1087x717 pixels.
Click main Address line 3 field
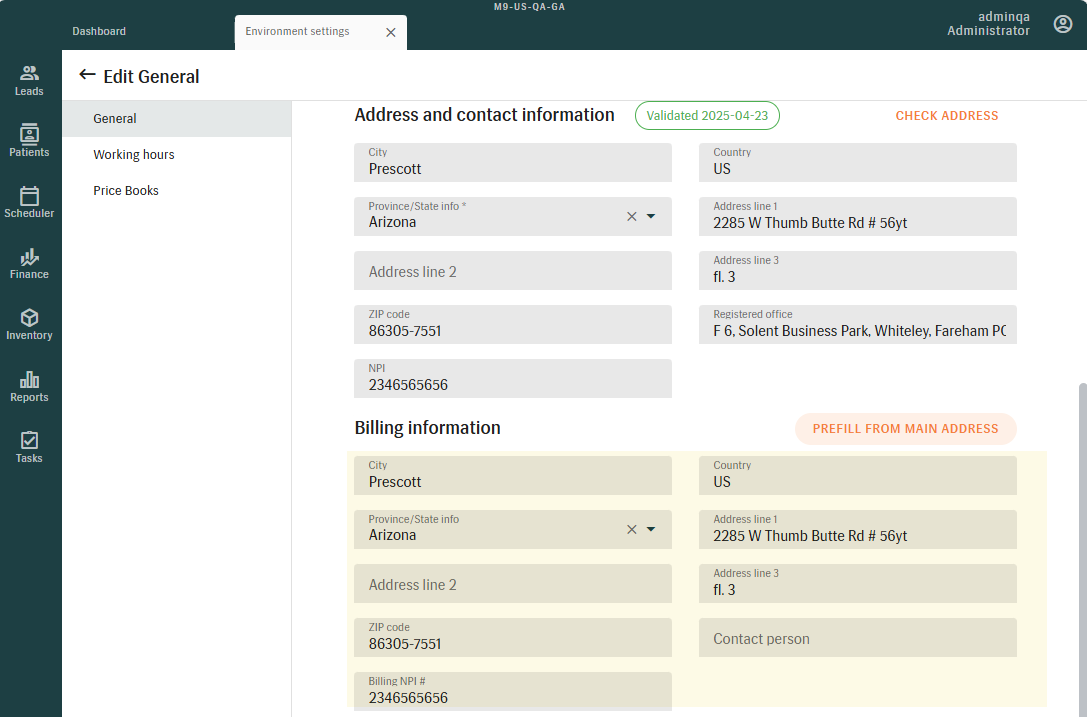tap(858, 270)
